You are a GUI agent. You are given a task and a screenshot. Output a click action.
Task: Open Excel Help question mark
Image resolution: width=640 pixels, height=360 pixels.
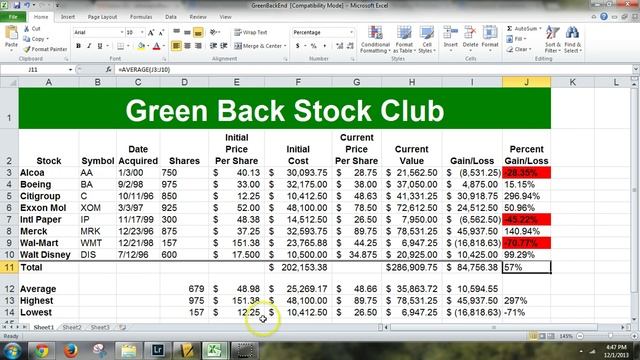[x=604, y=17]
